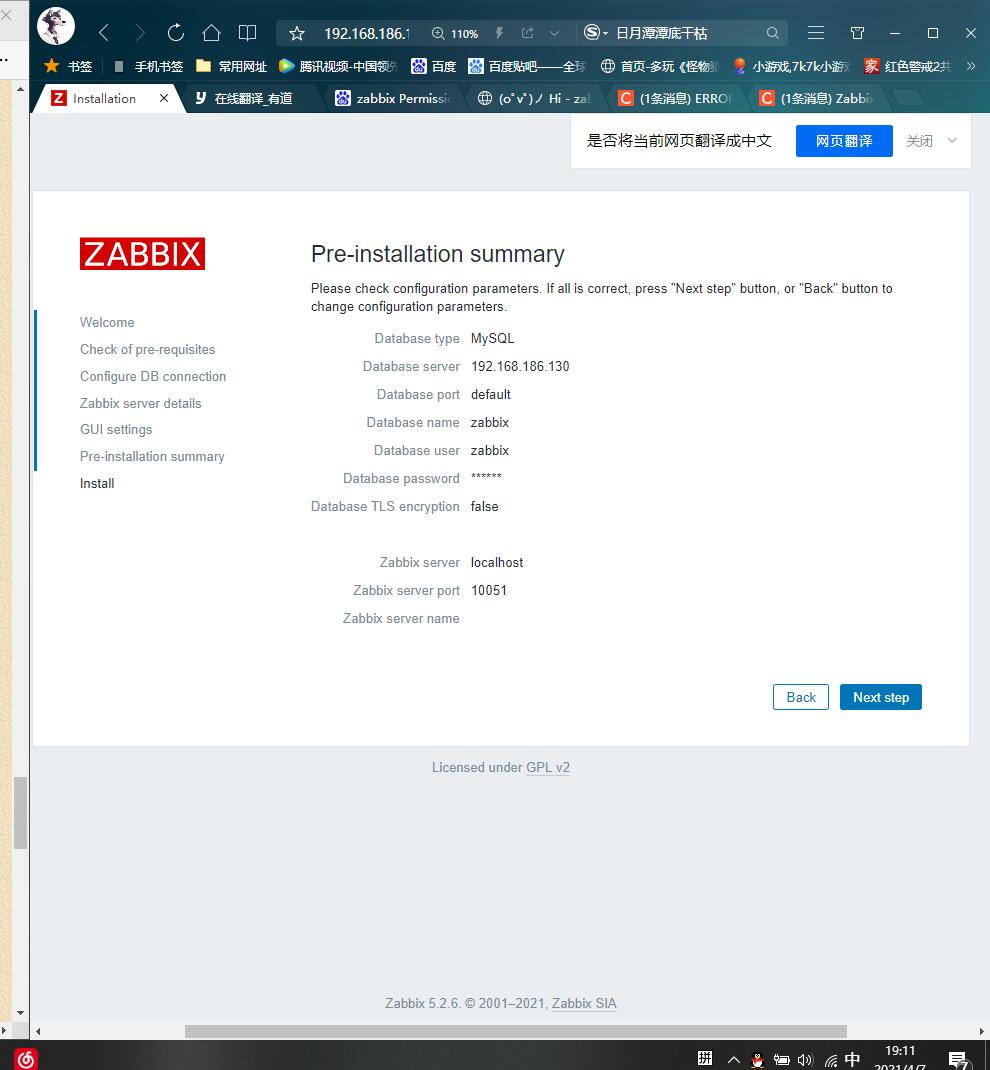Go to the browser home page
990x1070 pixels.
tap(212, 33)
